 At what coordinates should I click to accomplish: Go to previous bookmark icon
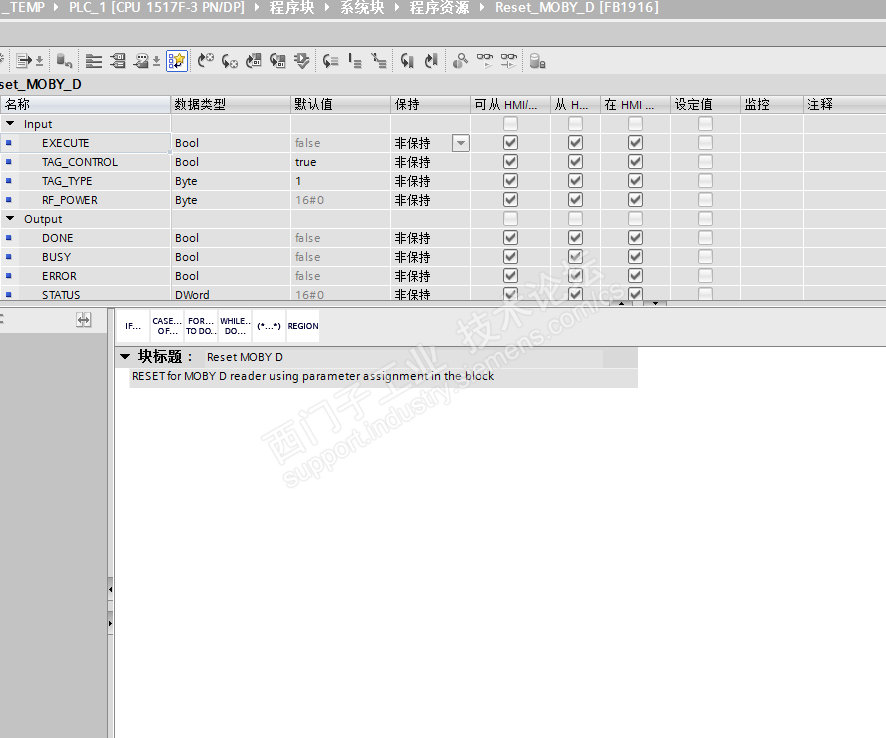407,60
